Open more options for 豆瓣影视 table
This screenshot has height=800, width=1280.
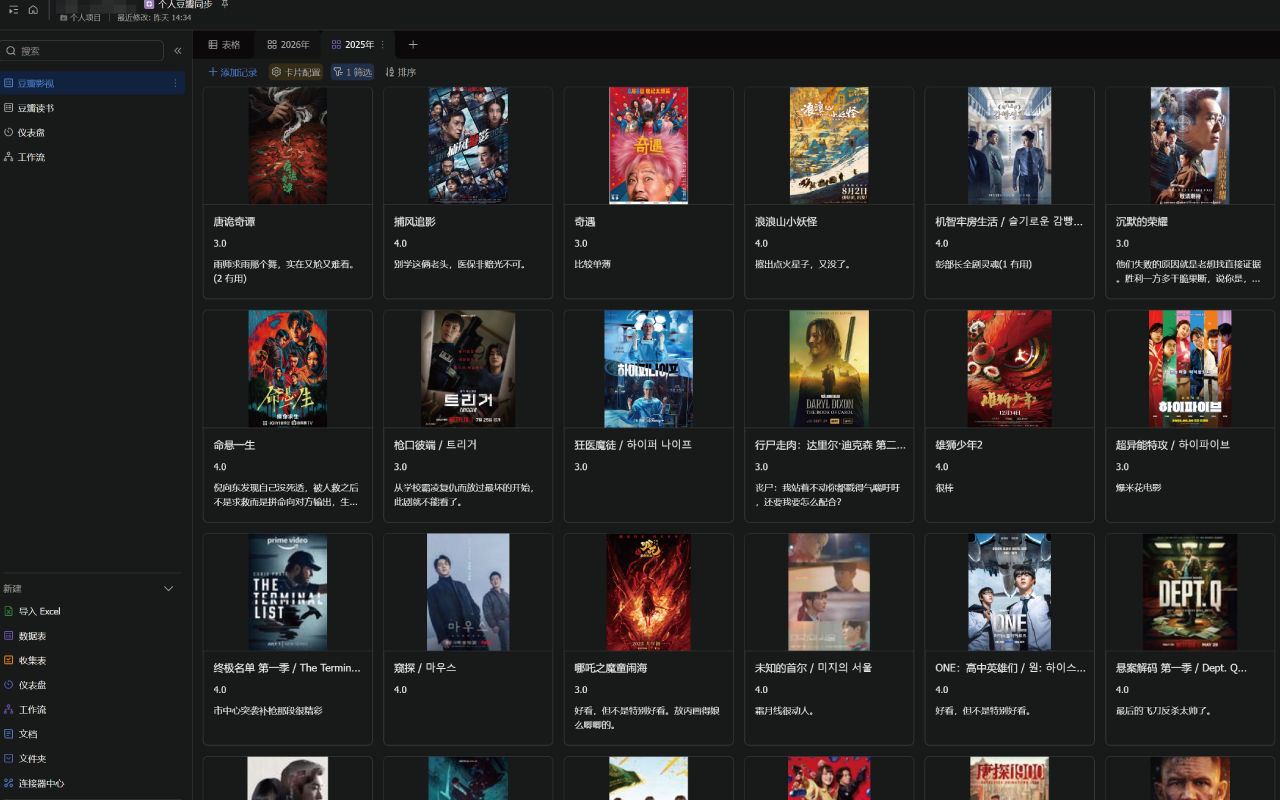pos(176,83)
